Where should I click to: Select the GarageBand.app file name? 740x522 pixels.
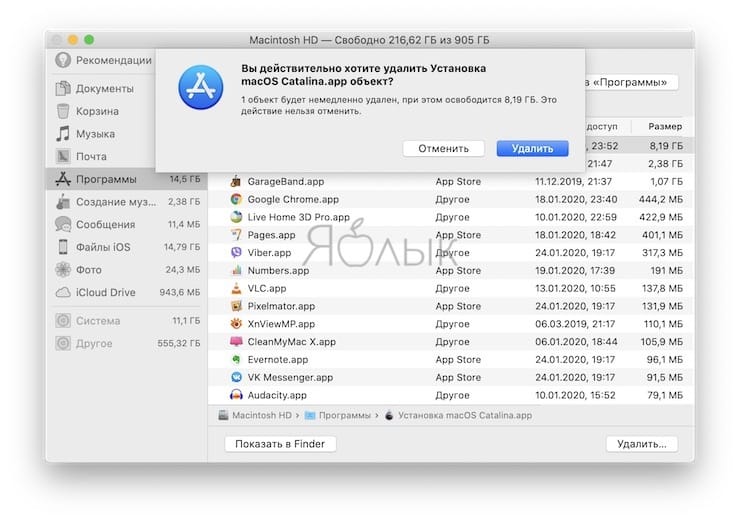(286, 181)
